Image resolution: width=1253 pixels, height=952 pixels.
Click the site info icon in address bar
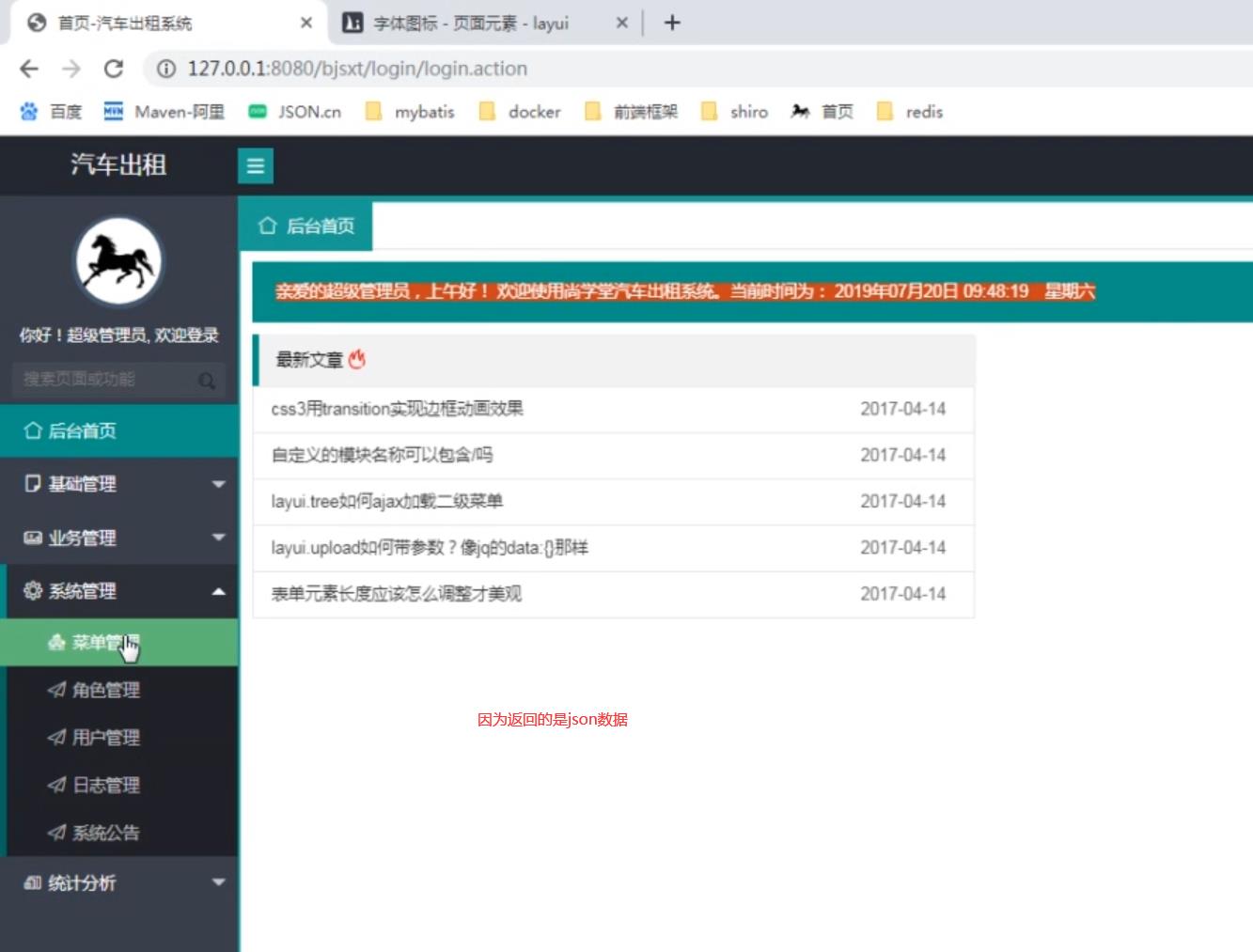[166, 69]
